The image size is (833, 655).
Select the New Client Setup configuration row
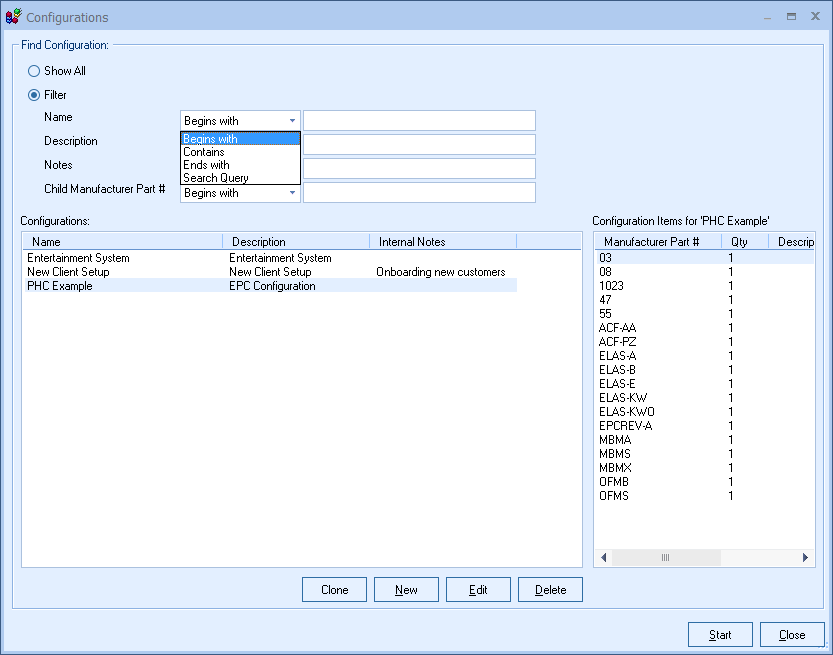(68, 272)
